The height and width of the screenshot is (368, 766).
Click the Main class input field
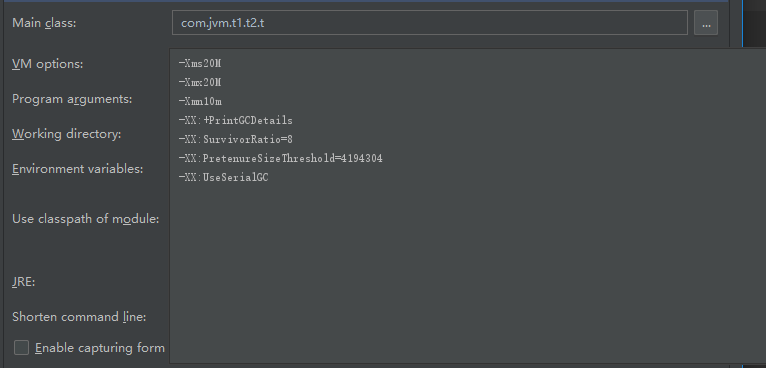429,22
